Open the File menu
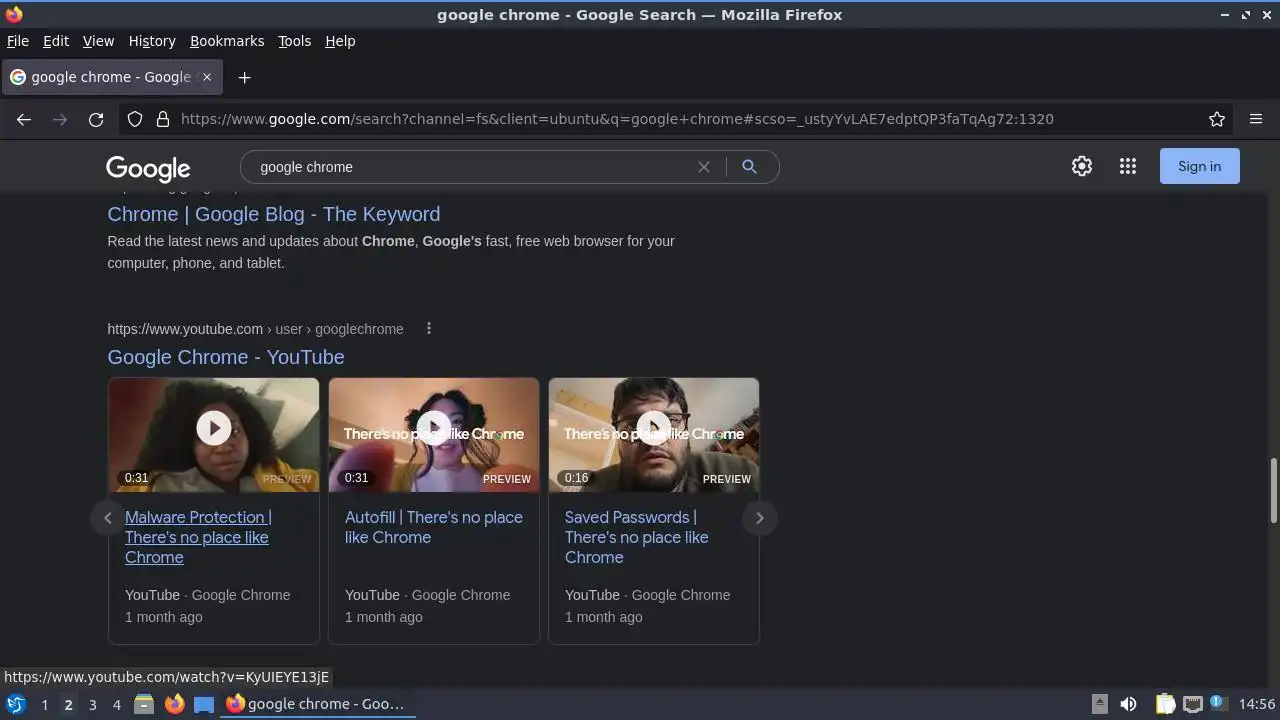The height and width of the screenshot is (720, 1280). pos(18,41)
